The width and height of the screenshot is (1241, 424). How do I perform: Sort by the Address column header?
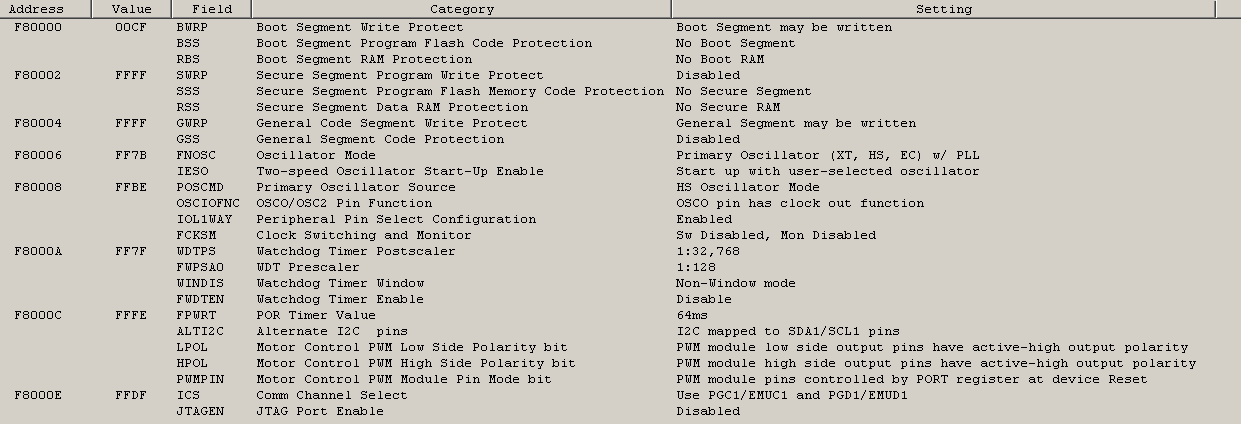click(x=36, y=9)
